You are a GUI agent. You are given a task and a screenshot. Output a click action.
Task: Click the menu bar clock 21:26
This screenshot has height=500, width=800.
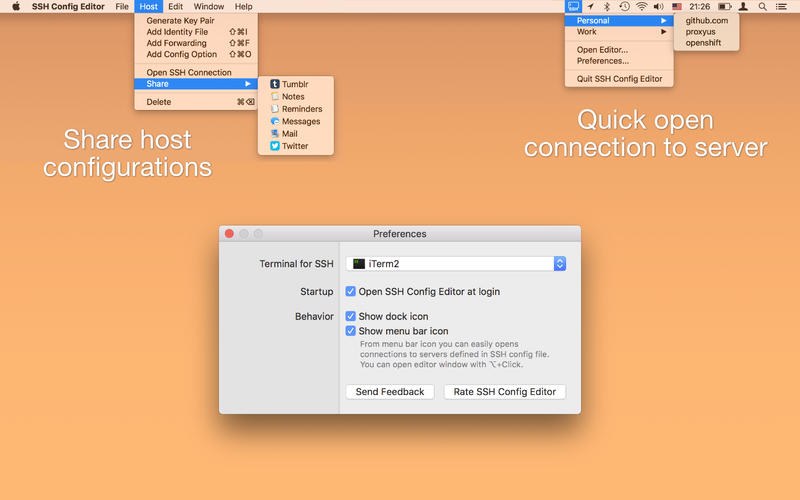pyautogui.click(x=699, y=7)
